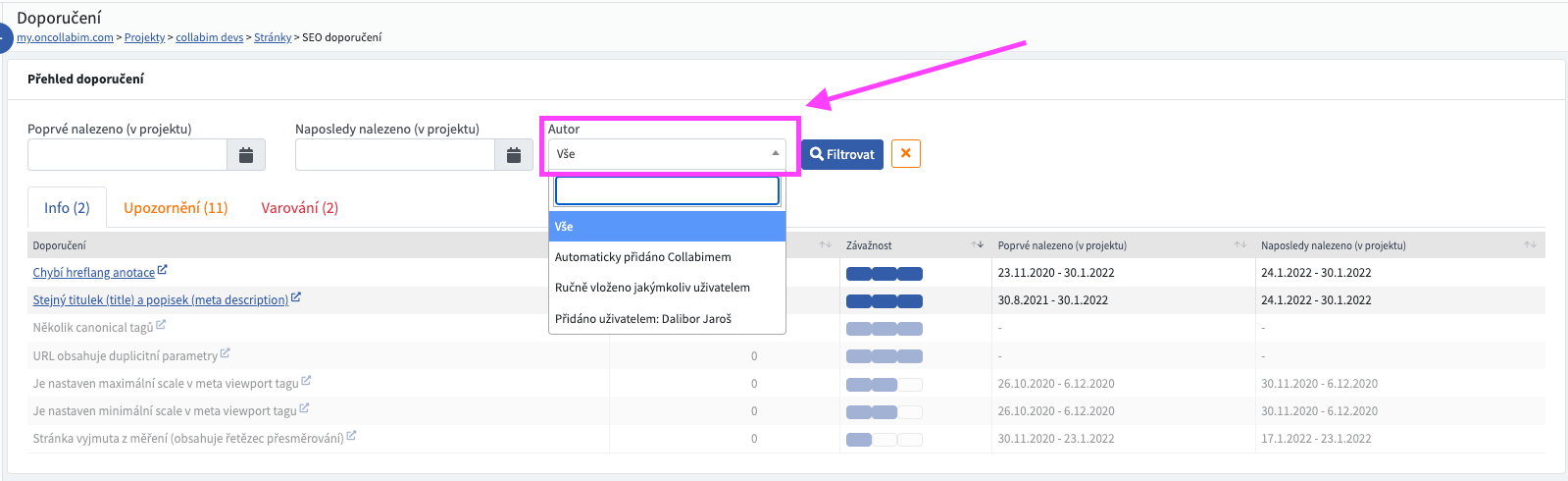The width and height of the screenshot is (1568, 481).
Task: Click severity bar of Stránka vyjmuta row
Action: click(x=885, y=439)
